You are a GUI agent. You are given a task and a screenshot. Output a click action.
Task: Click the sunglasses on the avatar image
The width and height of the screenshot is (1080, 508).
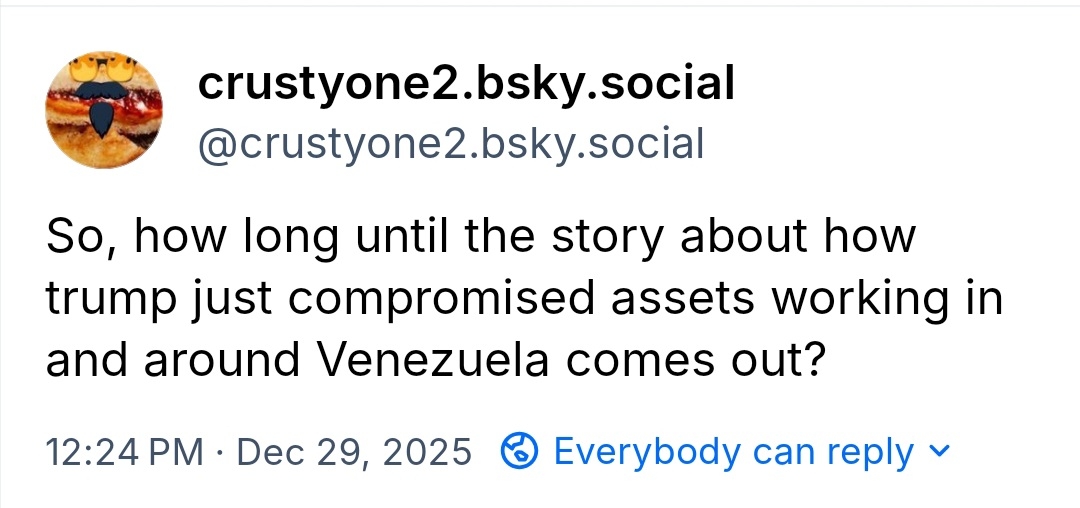pos(104,68)
